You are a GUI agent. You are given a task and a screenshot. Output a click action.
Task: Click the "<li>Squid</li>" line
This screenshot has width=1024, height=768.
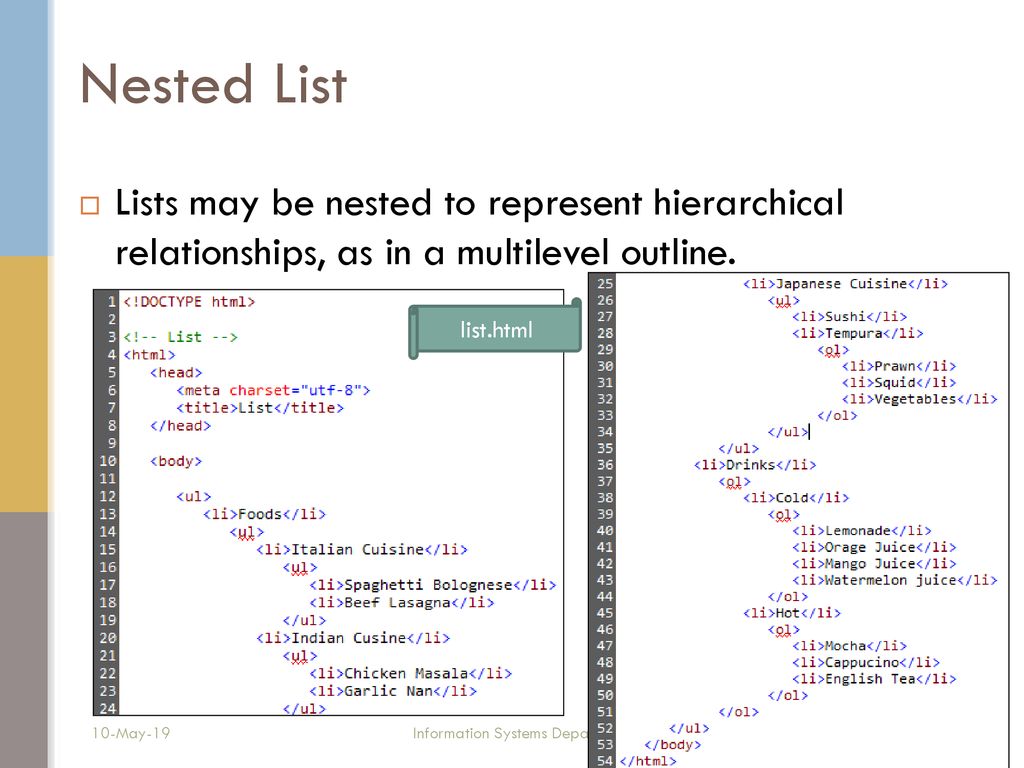899,382
